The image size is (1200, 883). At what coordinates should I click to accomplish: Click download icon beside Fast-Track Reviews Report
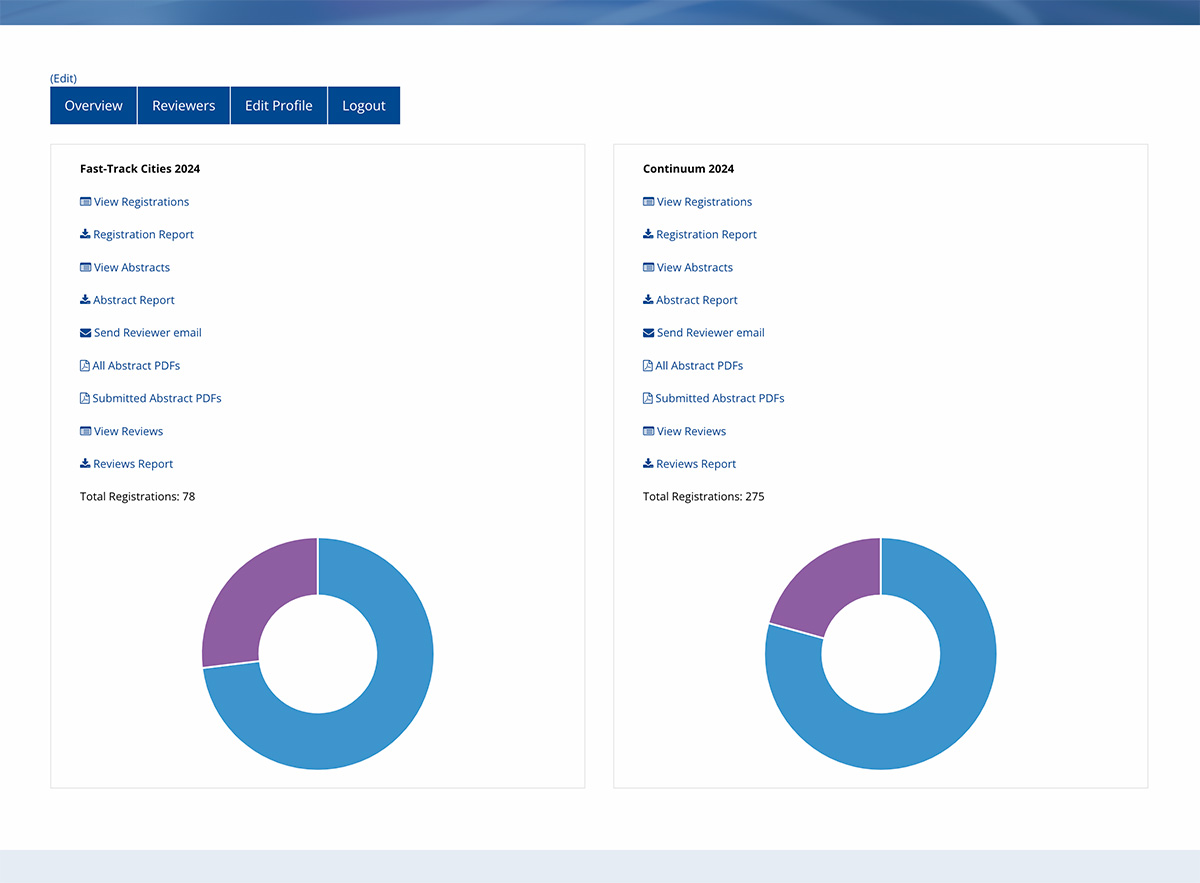[85, 464]
